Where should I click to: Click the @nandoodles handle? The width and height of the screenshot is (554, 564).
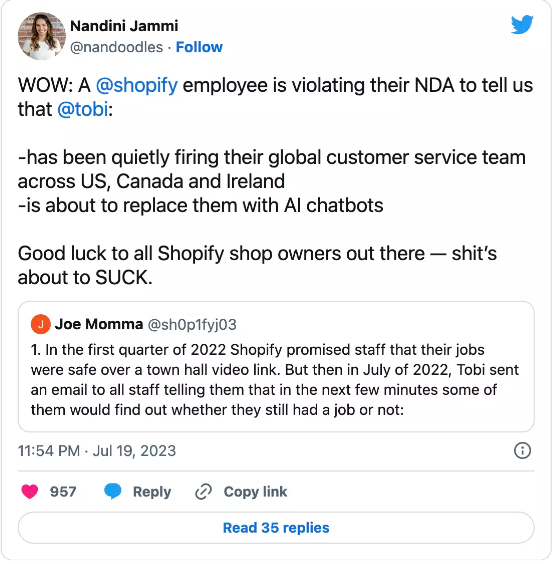tap(116, 47)
